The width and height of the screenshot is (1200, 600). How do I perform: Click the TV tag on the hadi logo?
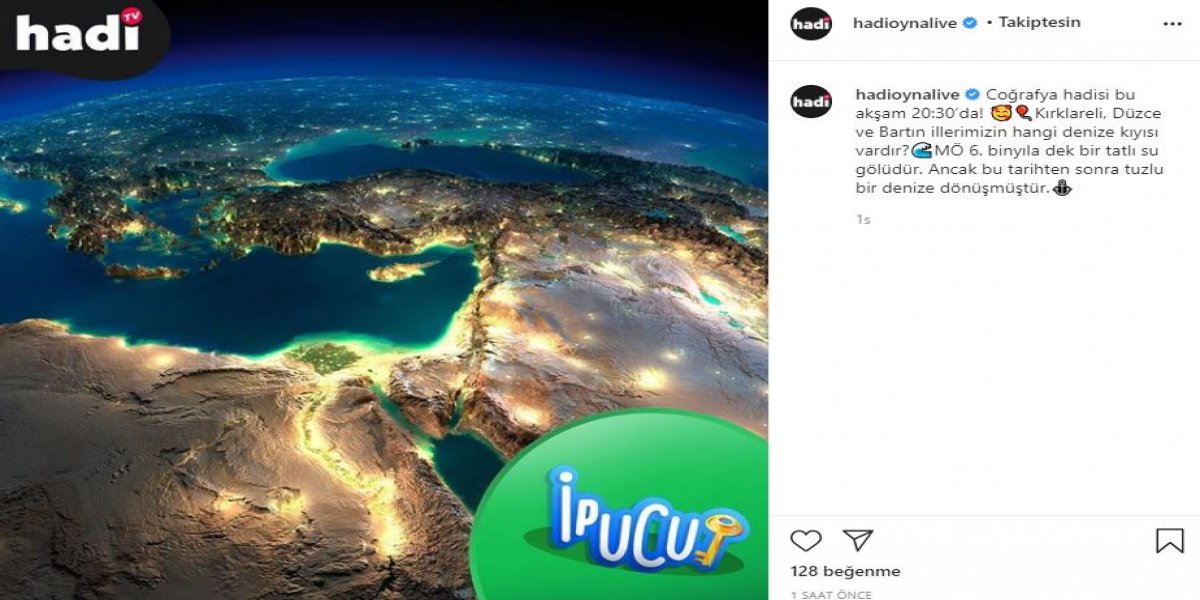129,15
